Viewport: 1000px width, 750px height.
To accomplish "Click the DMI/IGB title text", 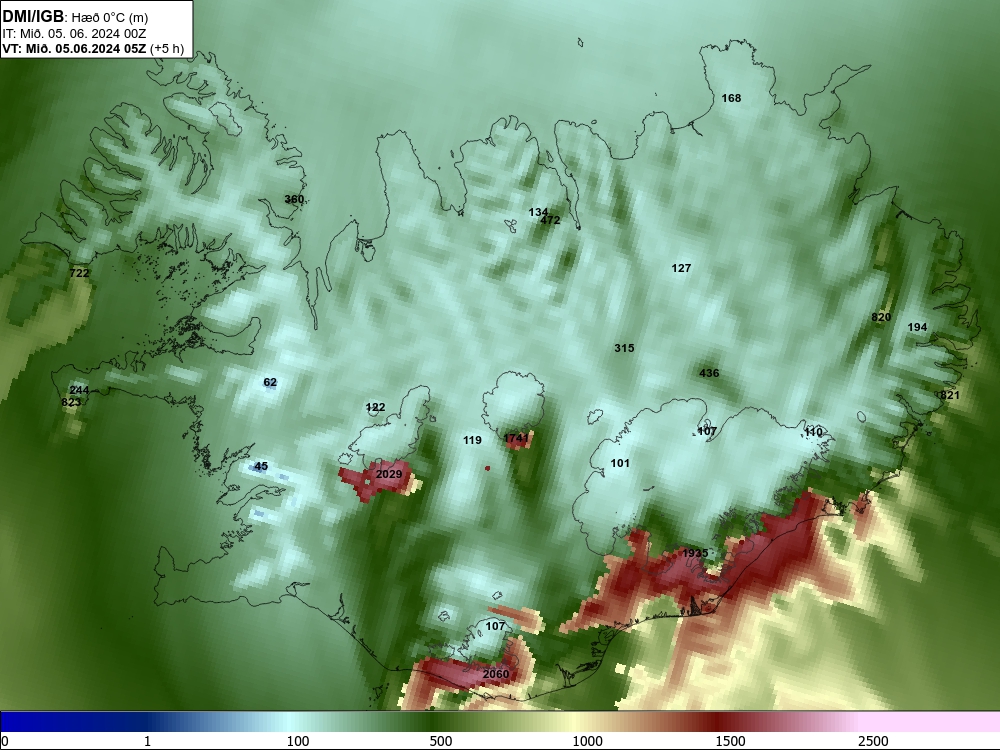I will tap(33, 17).
